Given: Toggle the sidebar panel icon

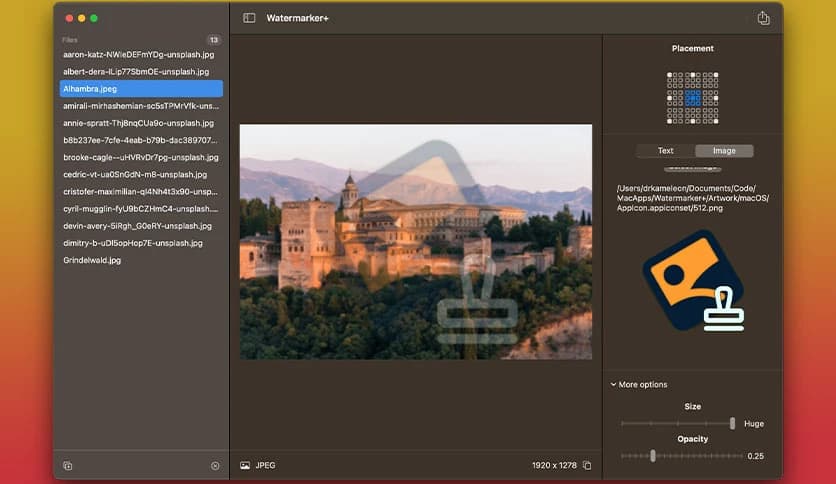Looking at the screenshot, I should [249, 18].
